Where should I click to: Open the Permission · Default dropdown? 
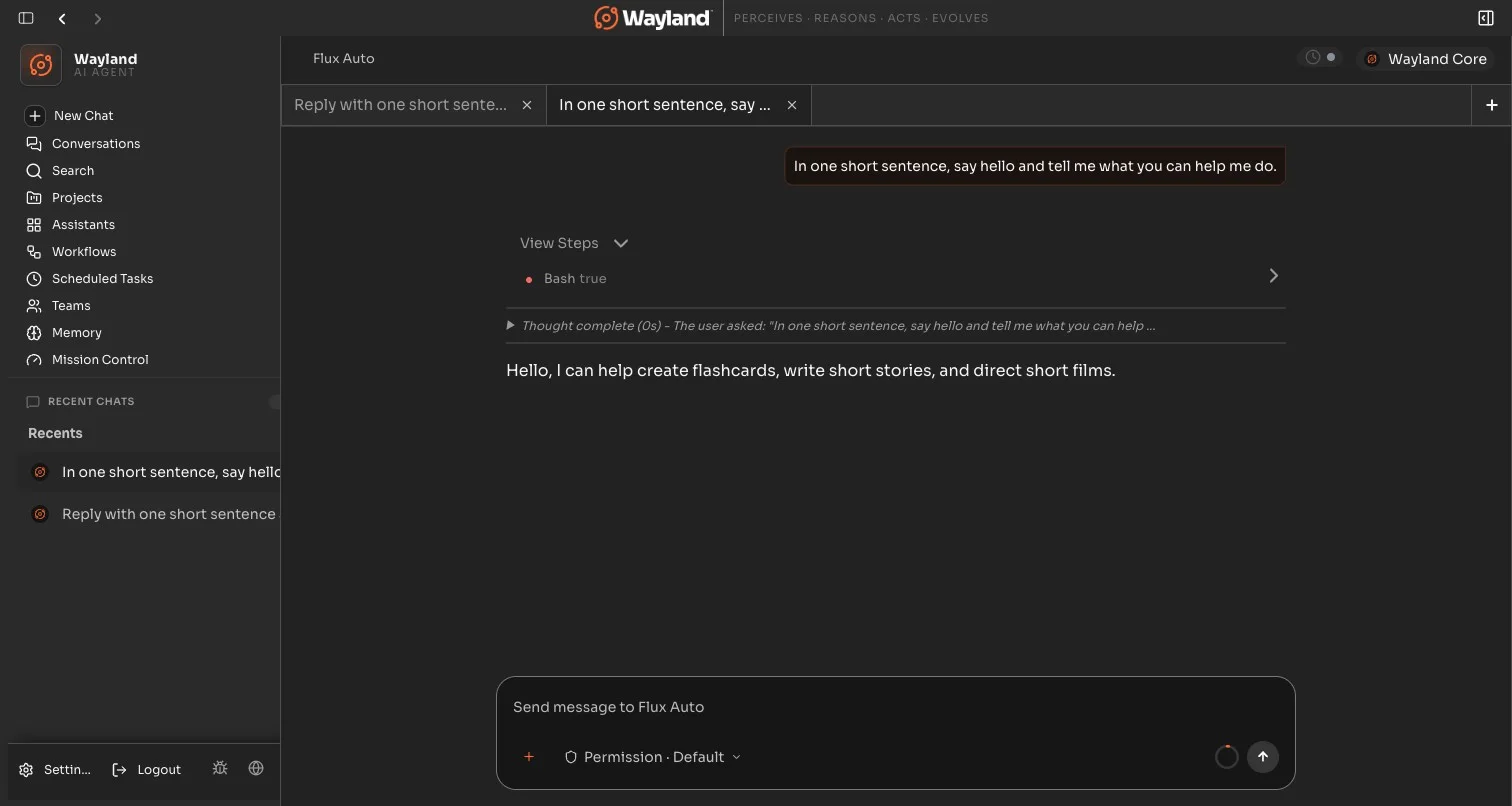click(653, 757)
